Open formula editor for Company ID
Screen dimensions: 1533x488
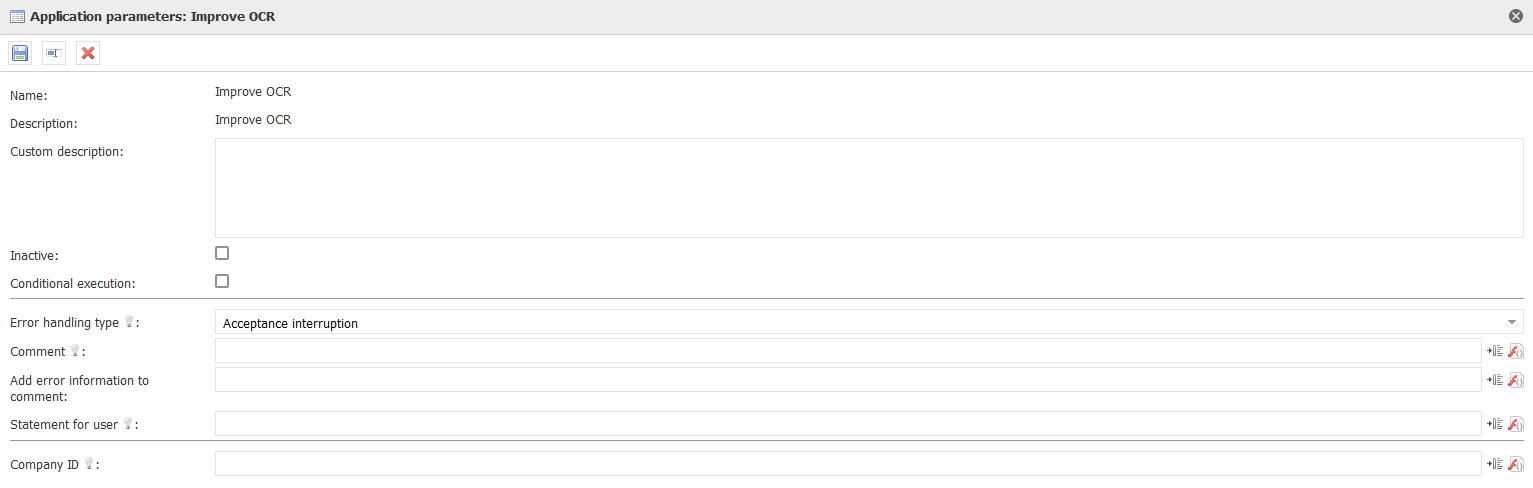click(1515, 464)
